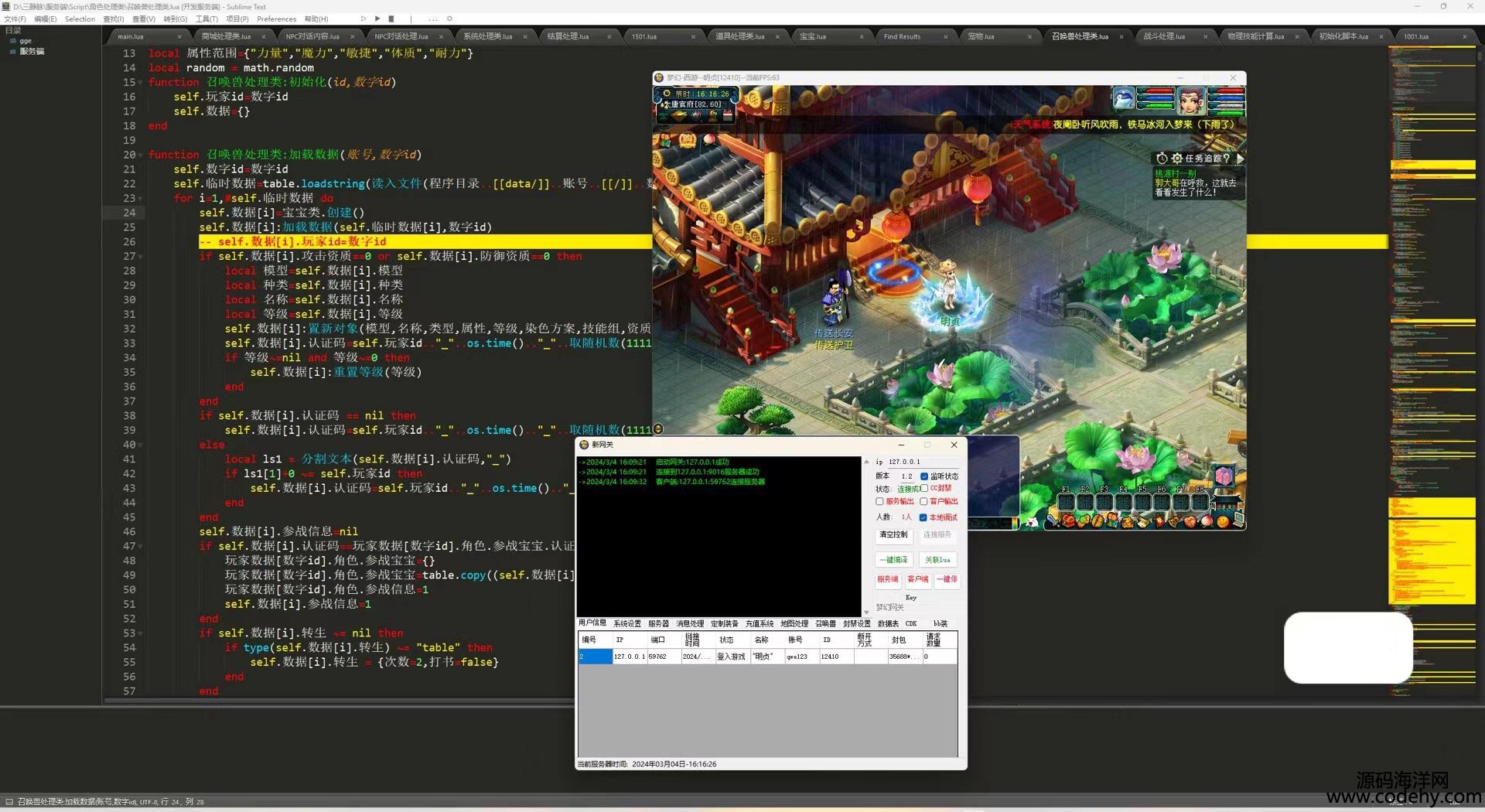Click the white pet face icon near chat
The image size is (1485, 812).
1032,523
